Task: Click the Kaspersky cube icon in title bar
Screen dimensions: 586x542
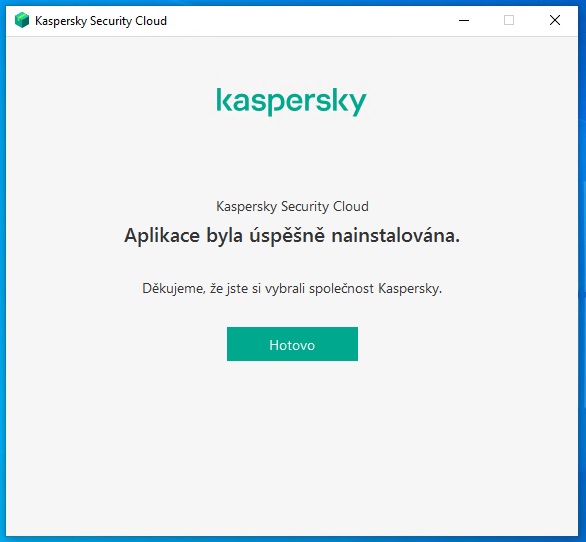Action: pyautogui.click(x=22, y=20)
